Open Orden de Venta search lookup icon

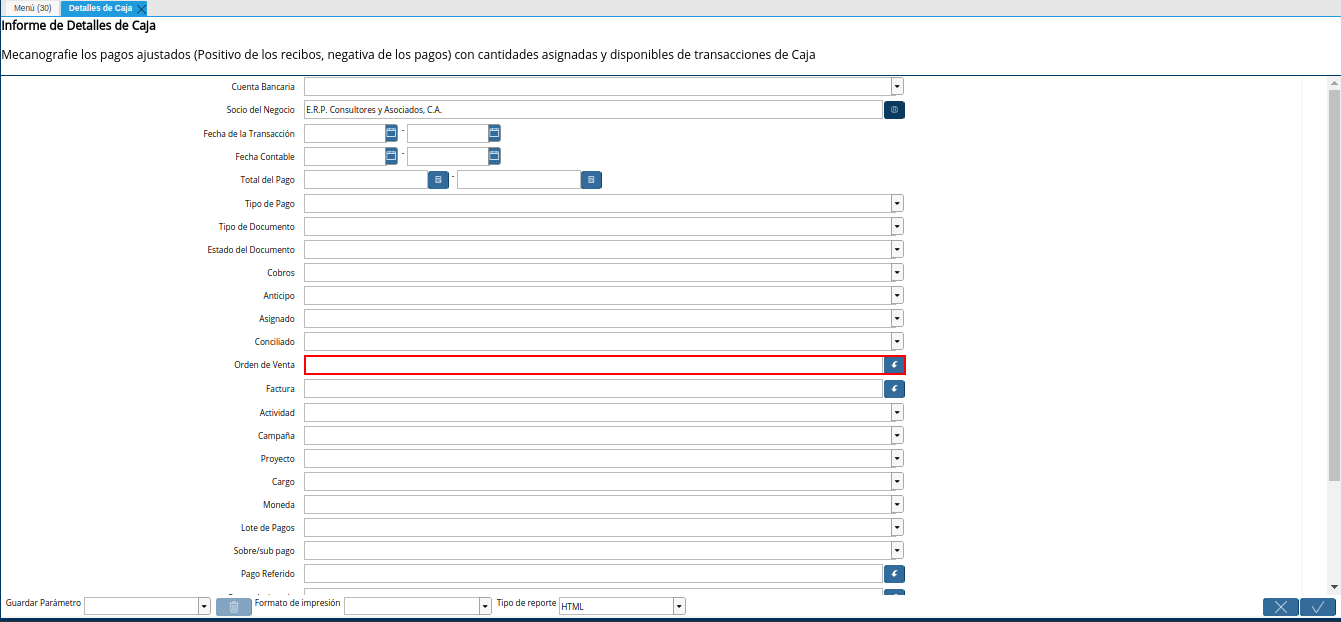tap(894, 365)
